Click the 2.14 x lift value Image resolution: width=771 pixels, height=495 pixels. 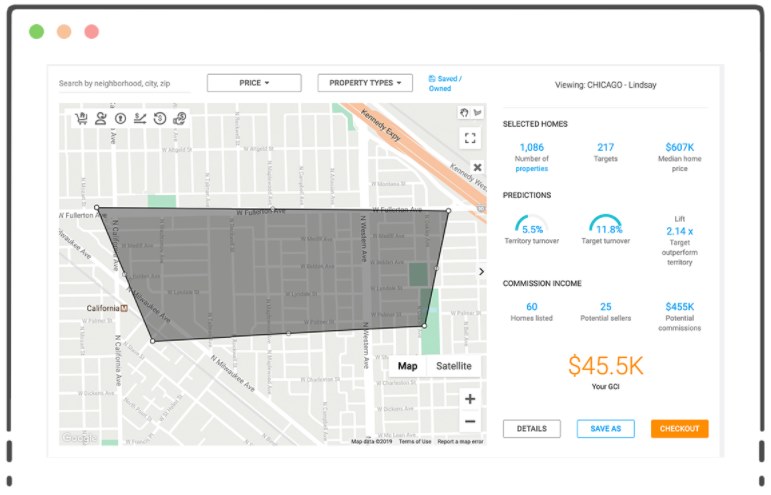pos(680,231)
